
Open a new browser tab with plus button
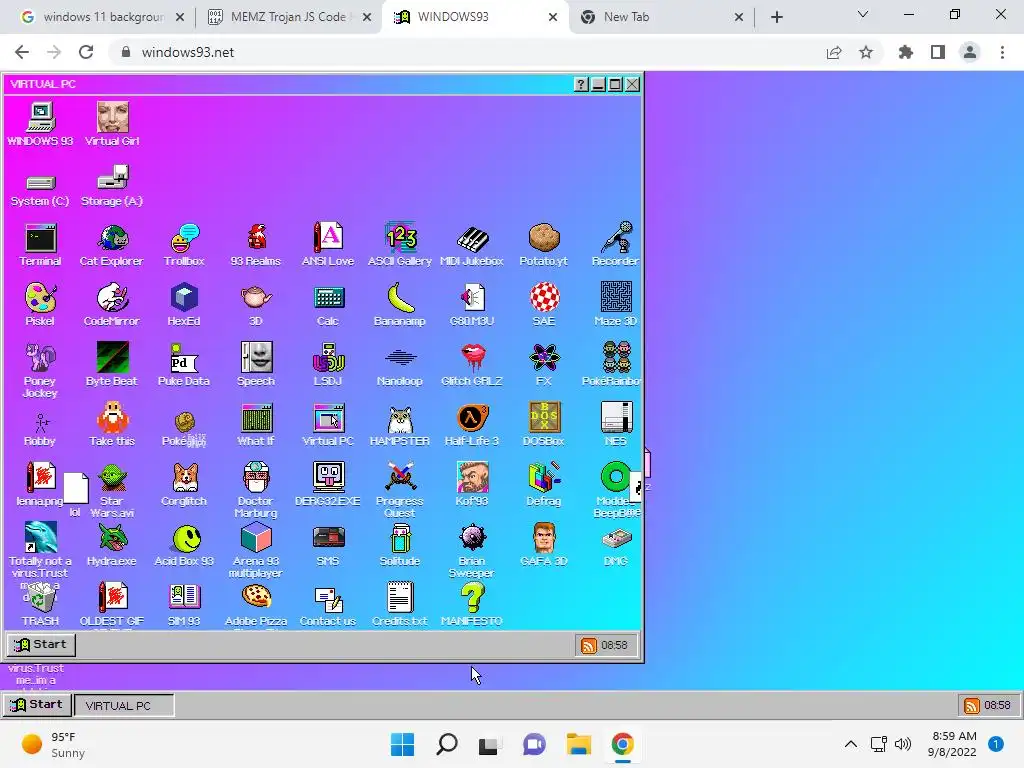(776, 17)
